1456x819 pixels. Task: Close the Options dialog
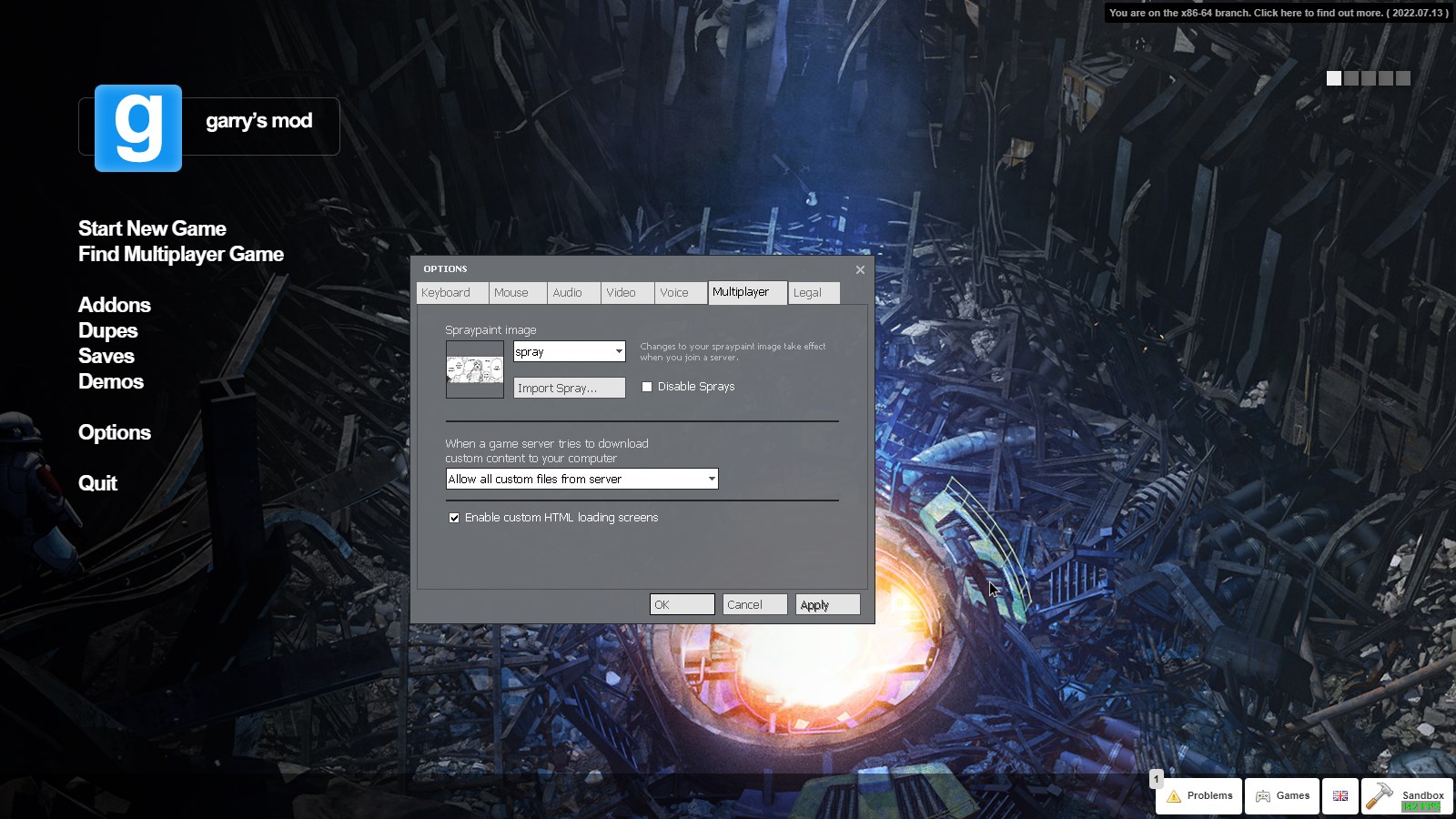[x=860, y=269]
